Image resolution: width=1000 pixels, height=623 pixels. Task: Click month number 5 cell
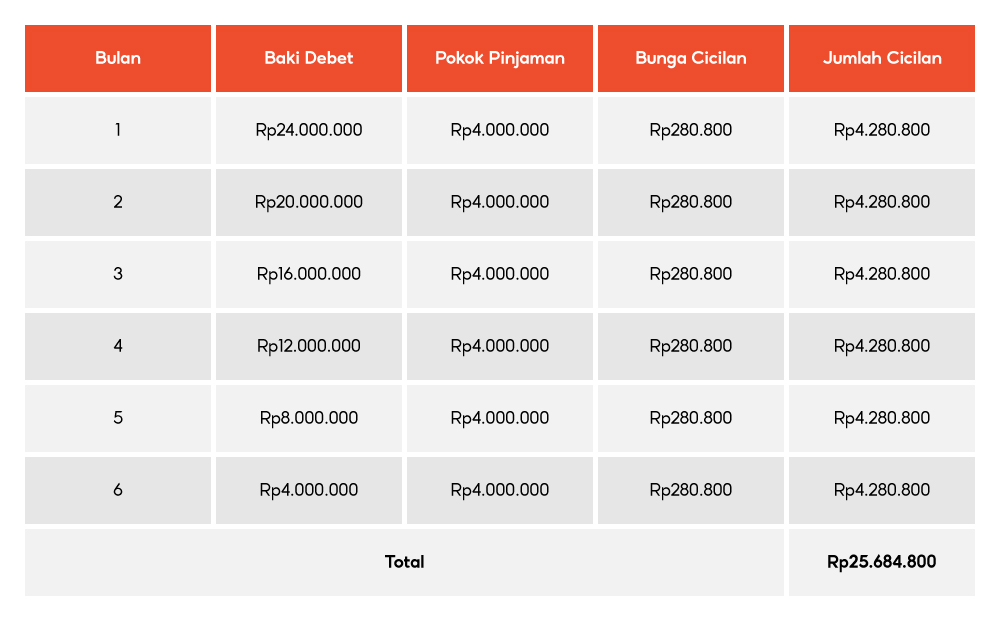coord(118,418)
